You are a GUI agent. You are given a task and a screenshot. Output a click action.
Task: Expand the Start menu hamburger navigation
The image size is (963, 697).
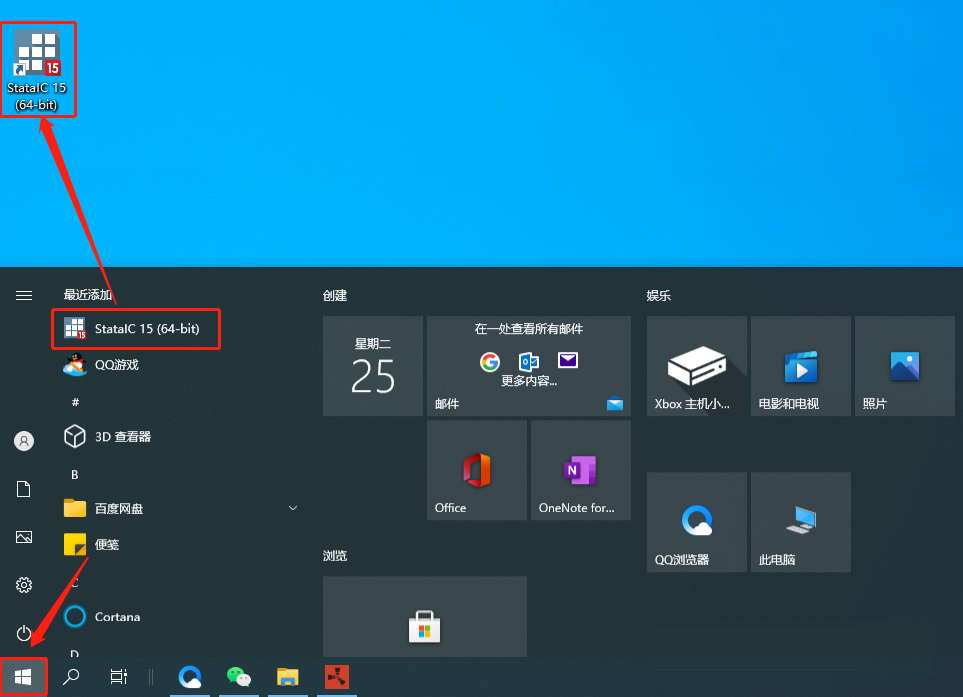coord(24,295)
